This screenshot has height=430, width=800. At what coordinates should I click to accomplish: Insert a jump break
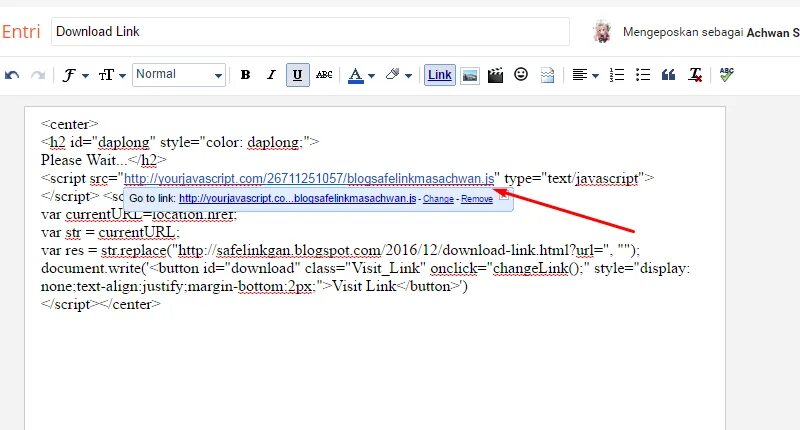coord(547,75)
